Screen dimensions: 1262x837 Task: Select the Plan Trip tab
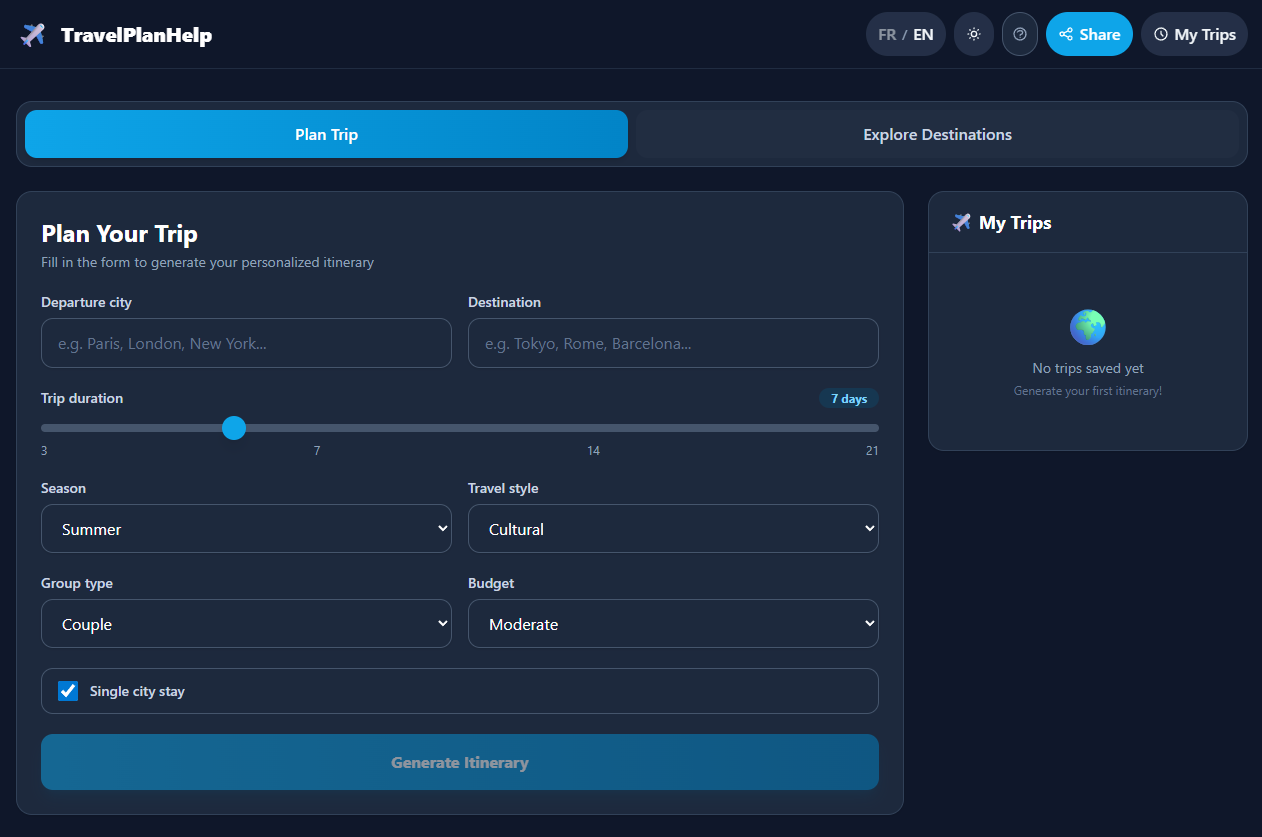pos(326,134)
